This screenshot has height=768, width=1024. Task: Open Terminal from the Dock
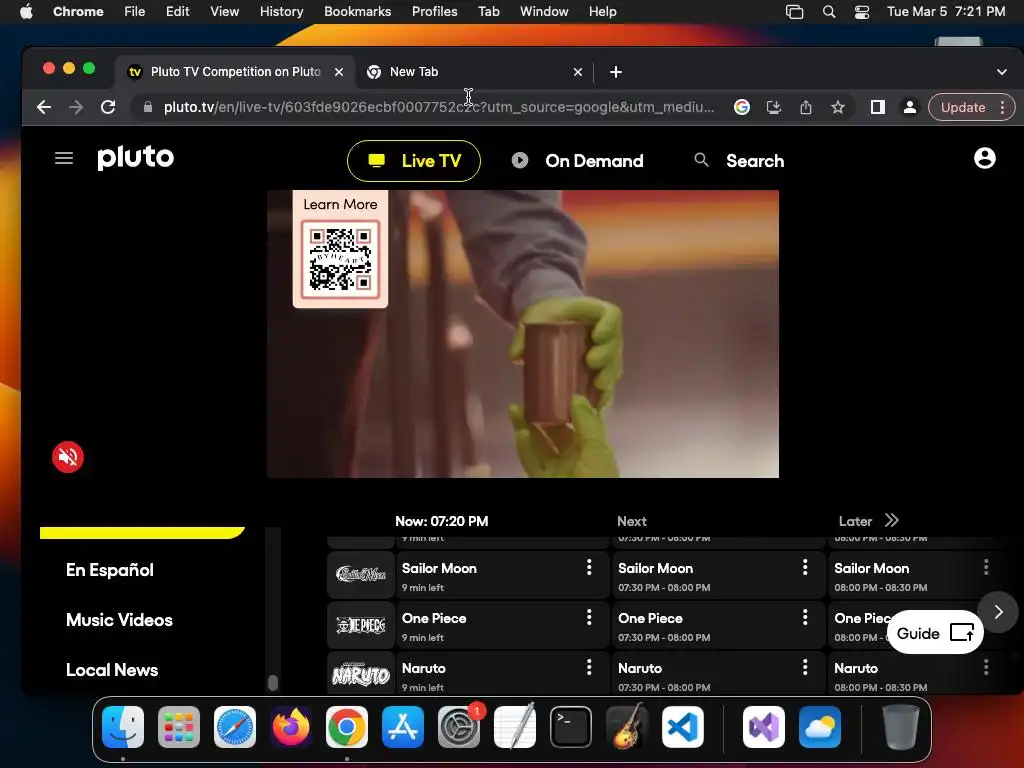click(x=571, y=727)
